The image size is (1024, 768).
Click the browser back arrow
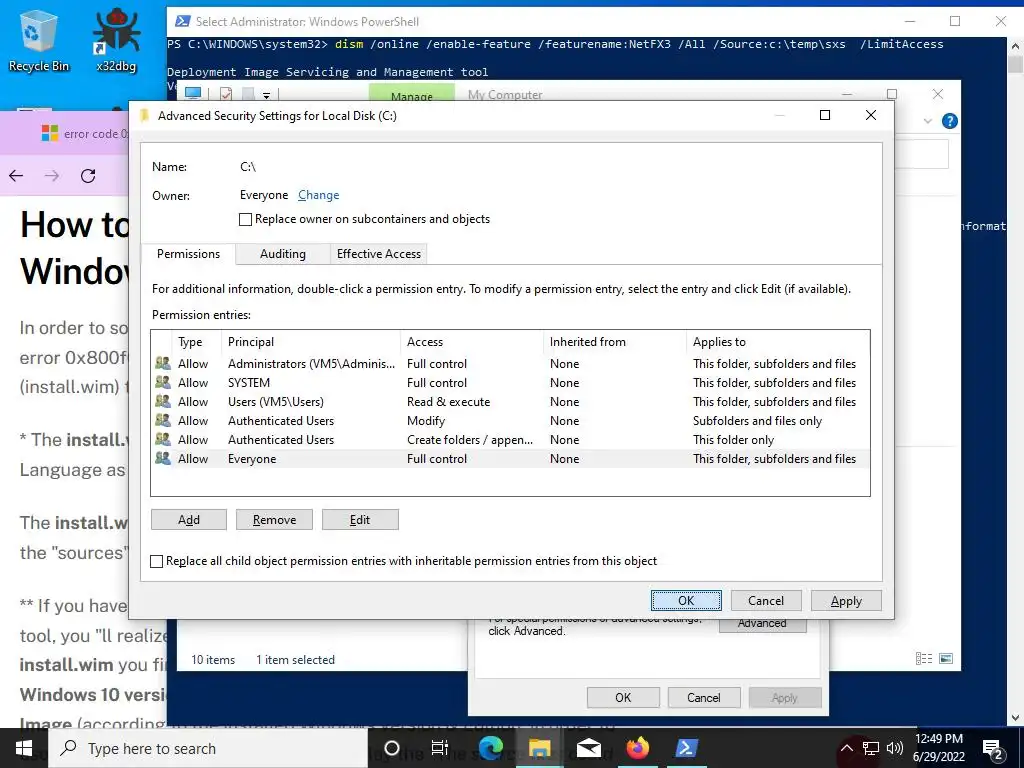point(16,176)
